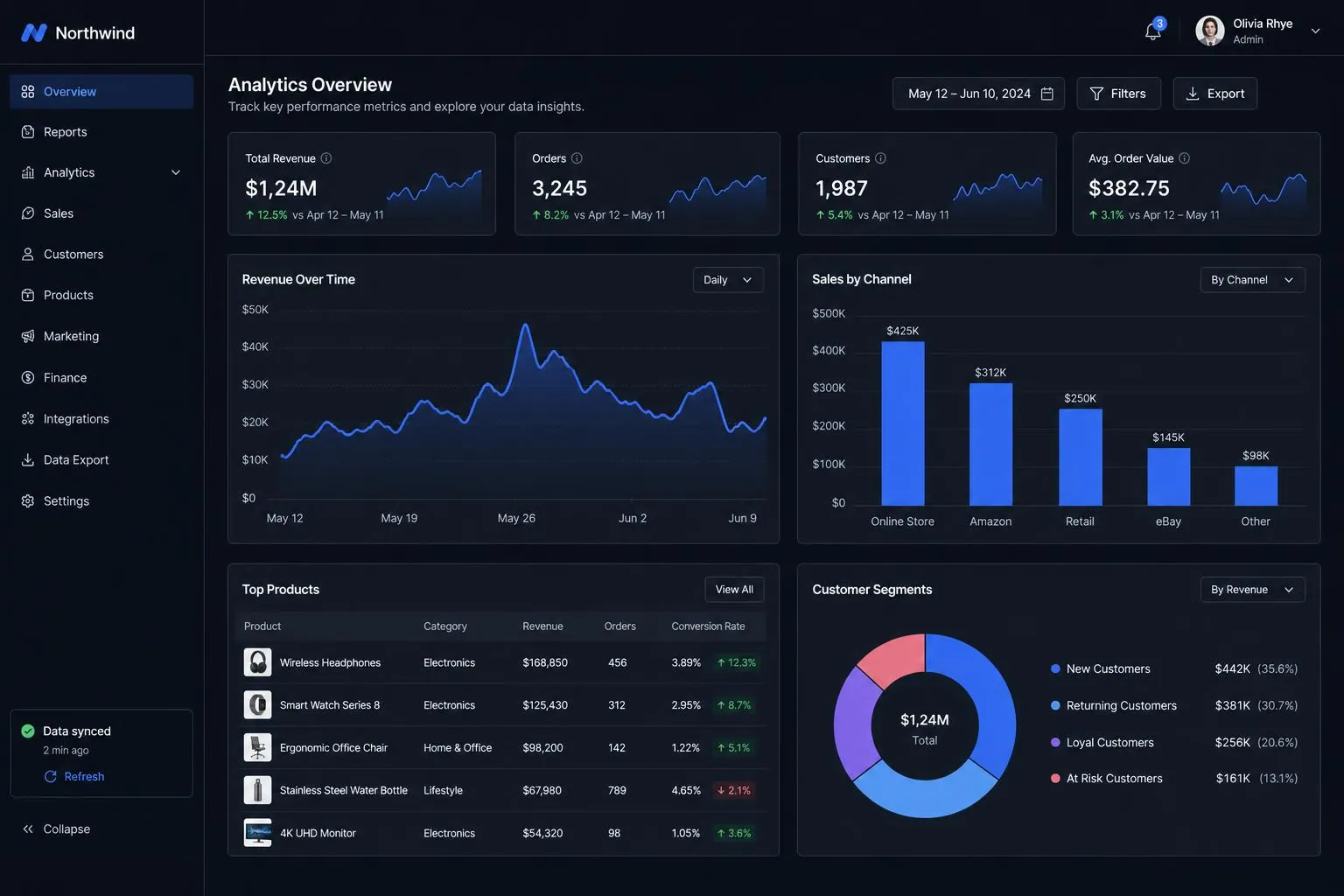Click the Refresh circular arrow icon
Screen dimensions: 1344x896
[51, 777]
